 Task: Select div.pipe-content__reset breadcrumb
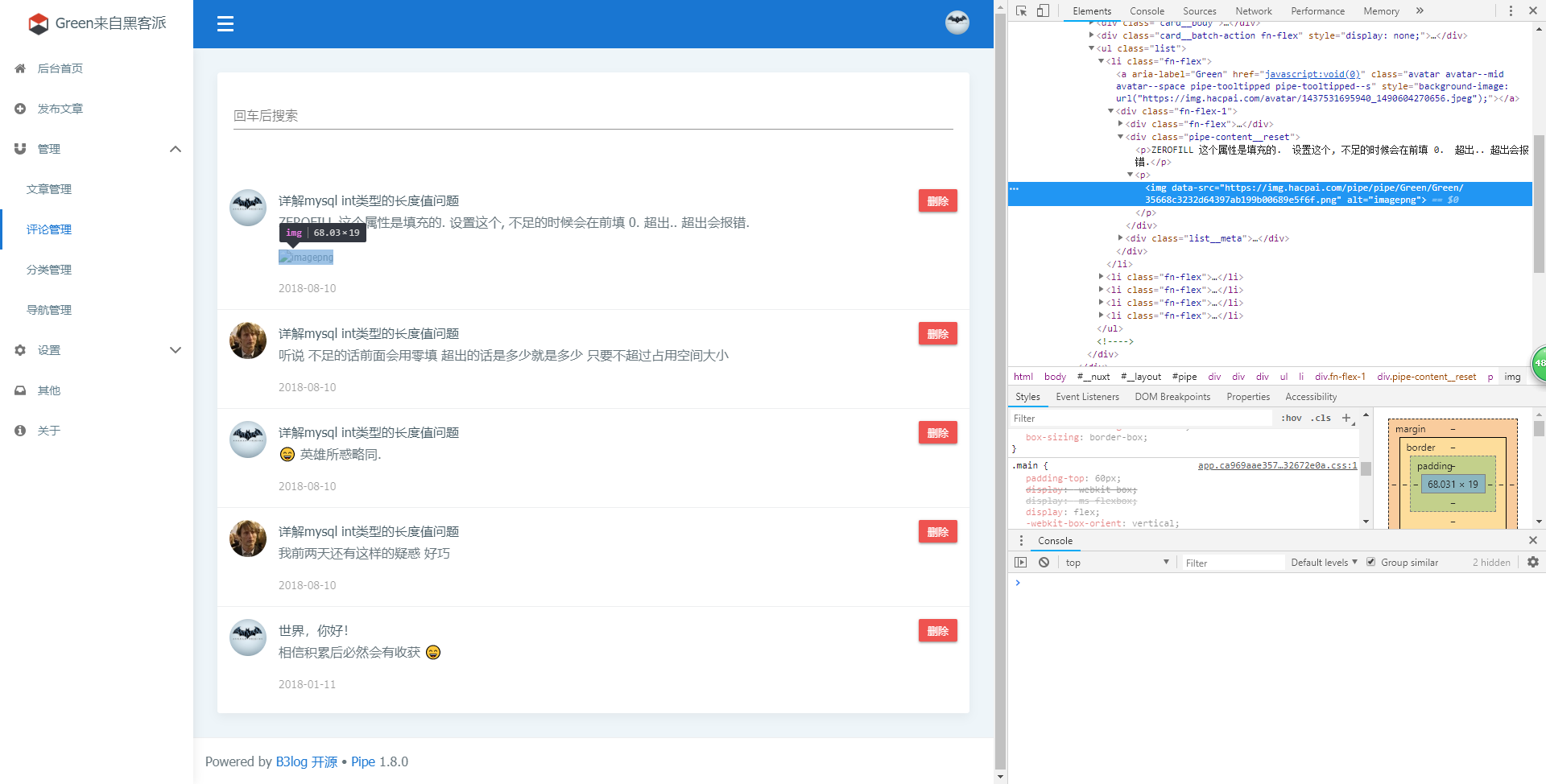[x=1426, y=377]
